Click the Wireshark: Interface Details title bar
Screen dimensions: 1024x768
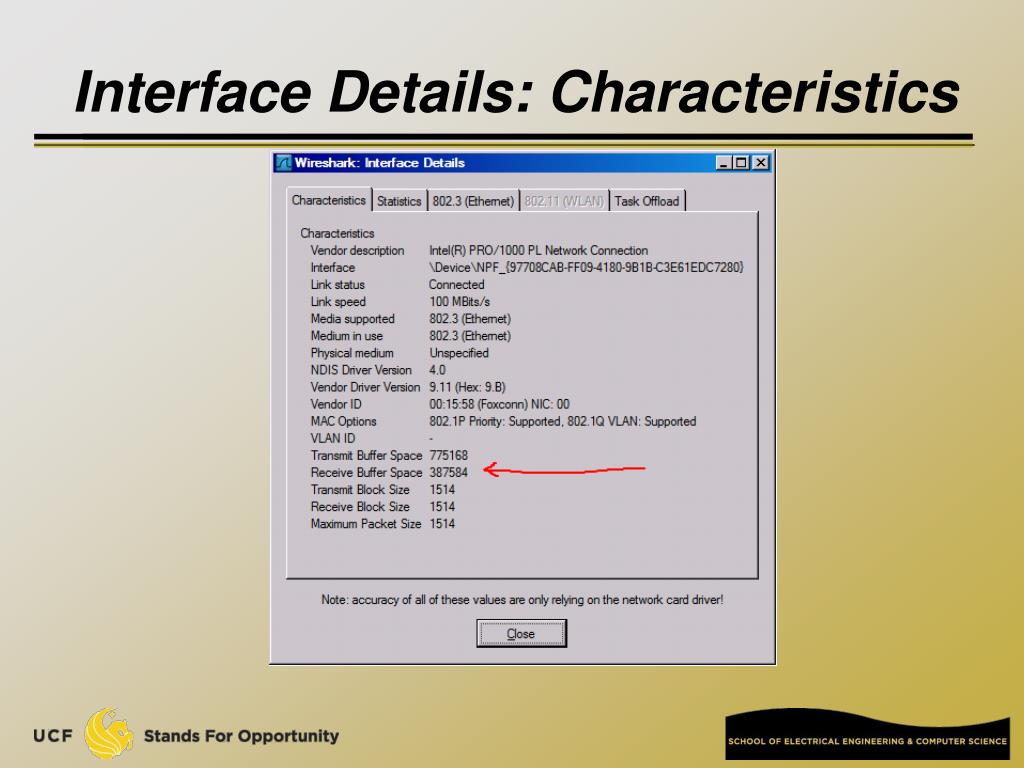[x=522, y=163]
